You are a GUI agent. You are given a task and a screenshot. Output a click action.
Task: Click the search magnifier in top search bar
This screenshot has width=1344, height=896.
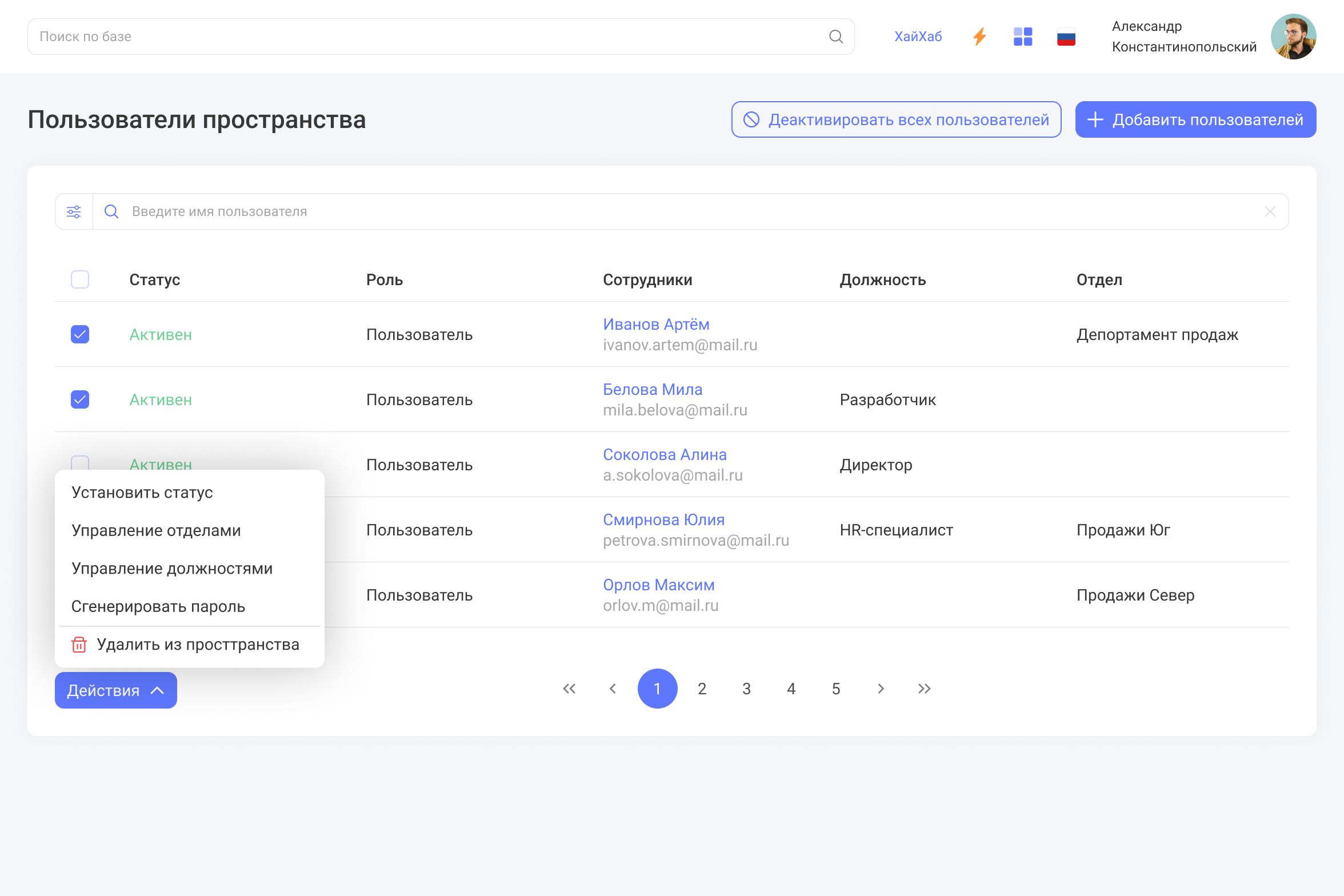836,36
